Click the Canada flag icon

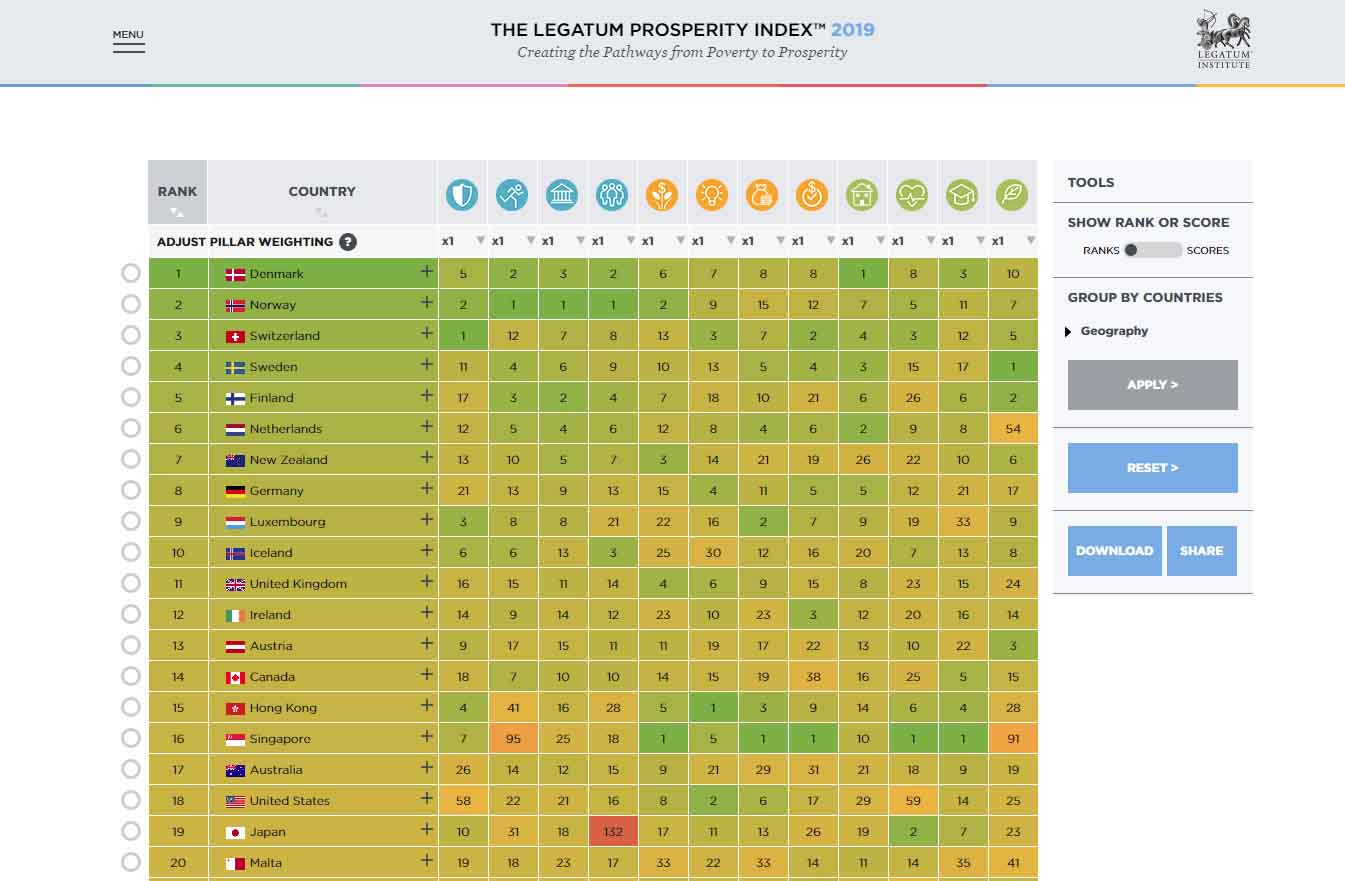click(235, 677)
